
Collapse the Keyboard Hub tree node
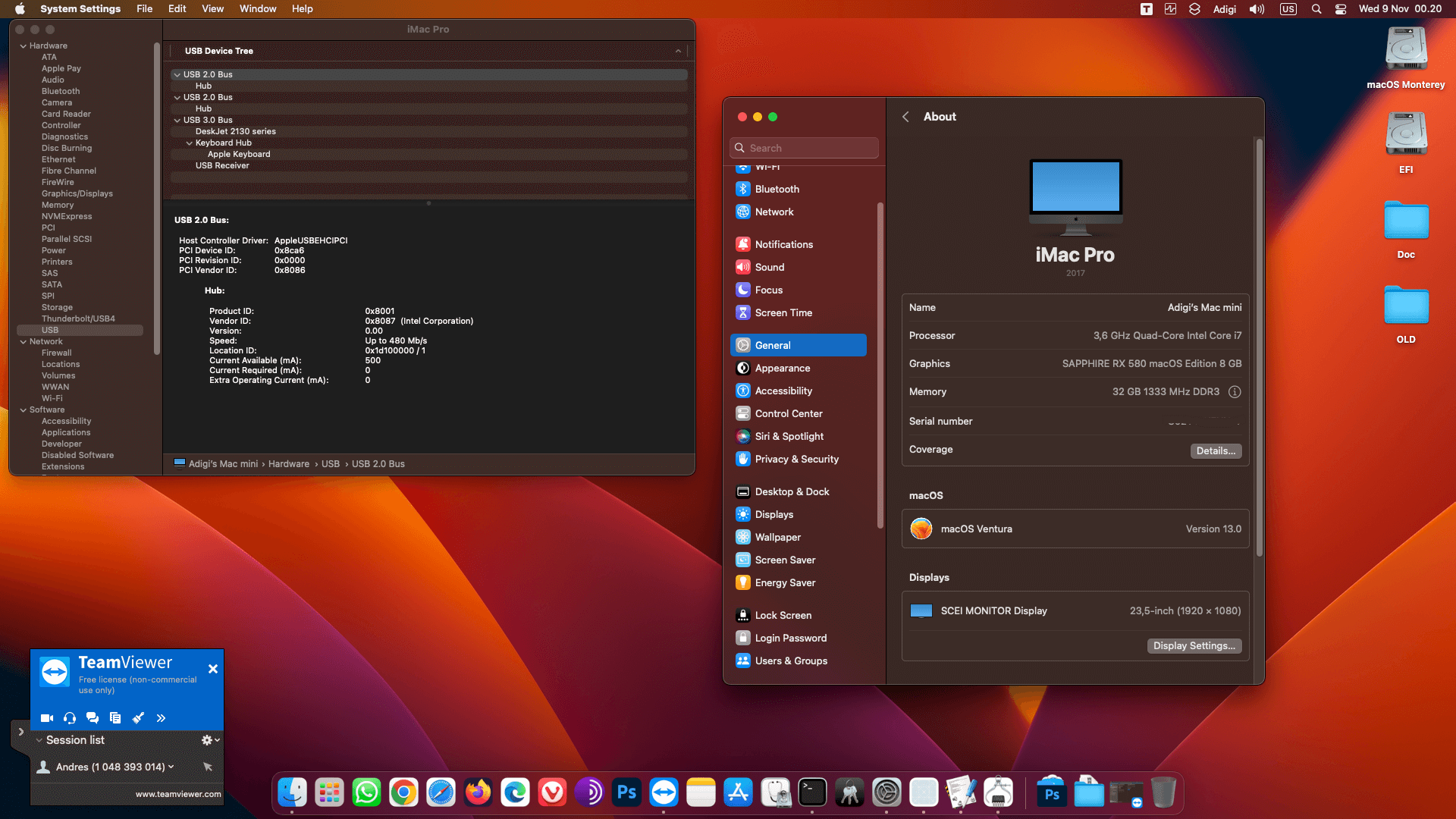coord(190,143)
